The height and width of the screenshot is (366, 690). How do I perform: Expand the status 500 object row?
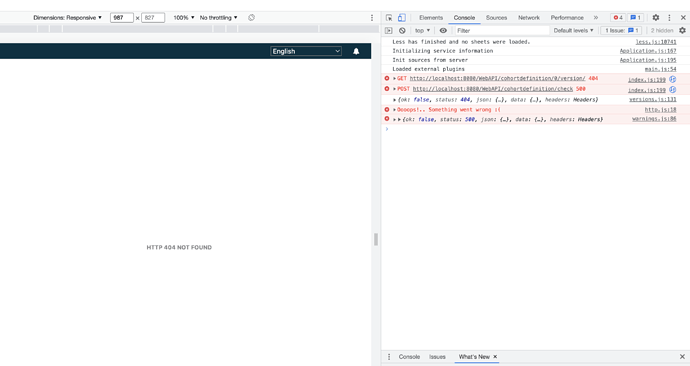(395, 119)
